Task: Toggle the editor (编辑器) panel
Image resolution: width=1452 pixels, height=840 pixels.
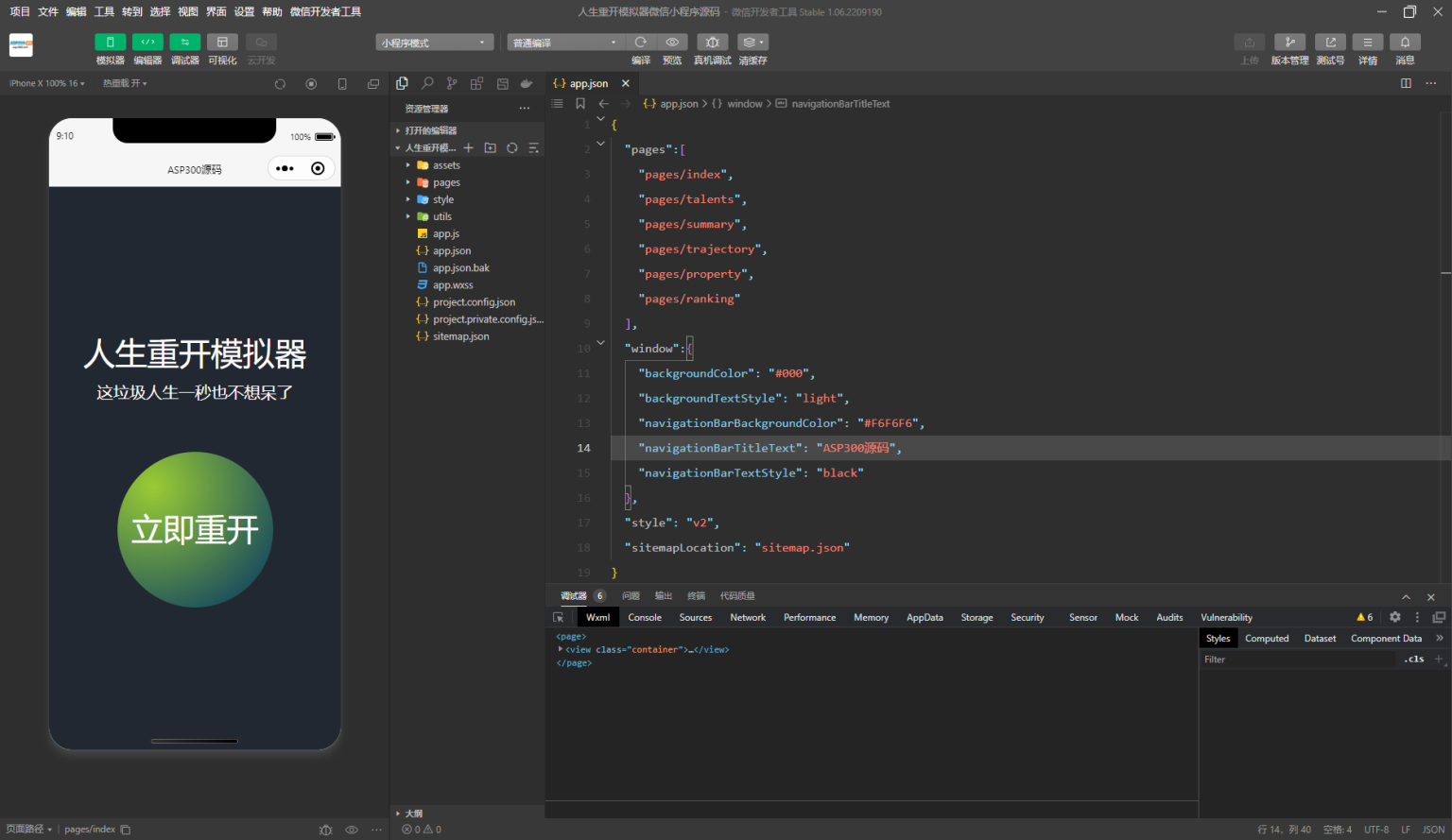Action: click(147, 43)
